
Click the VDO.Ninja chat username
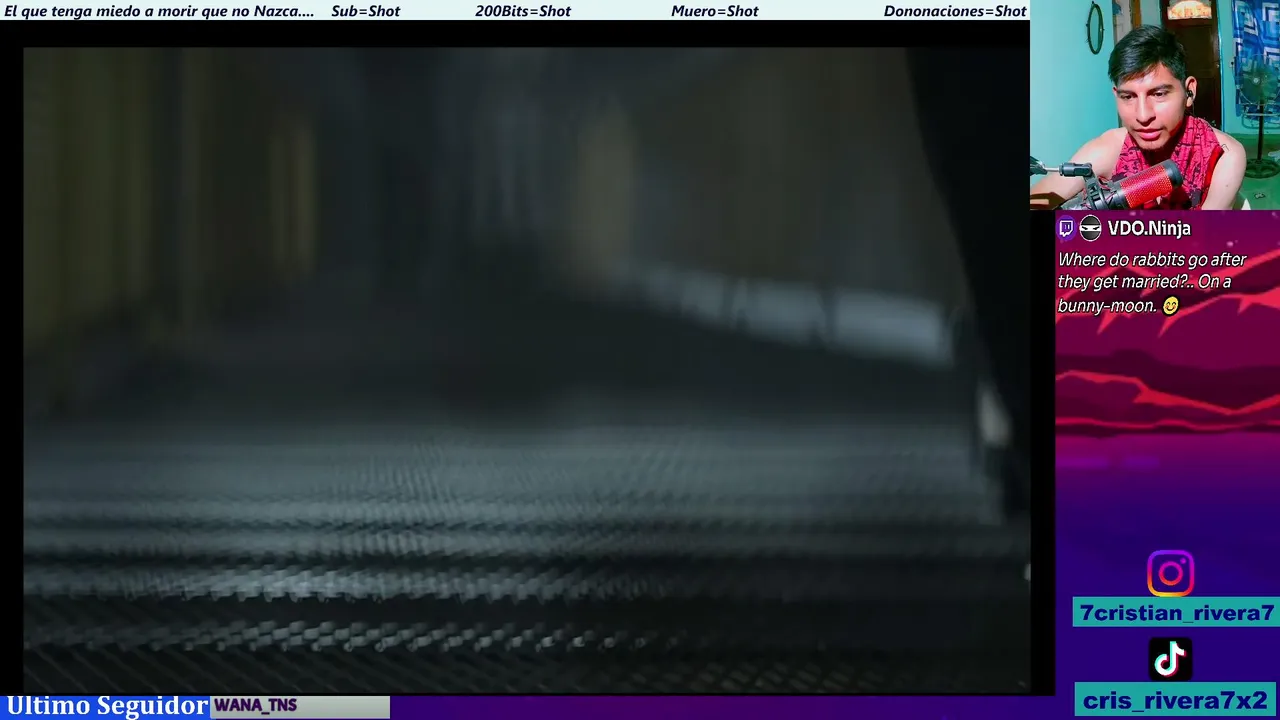tap(1149, 229)
